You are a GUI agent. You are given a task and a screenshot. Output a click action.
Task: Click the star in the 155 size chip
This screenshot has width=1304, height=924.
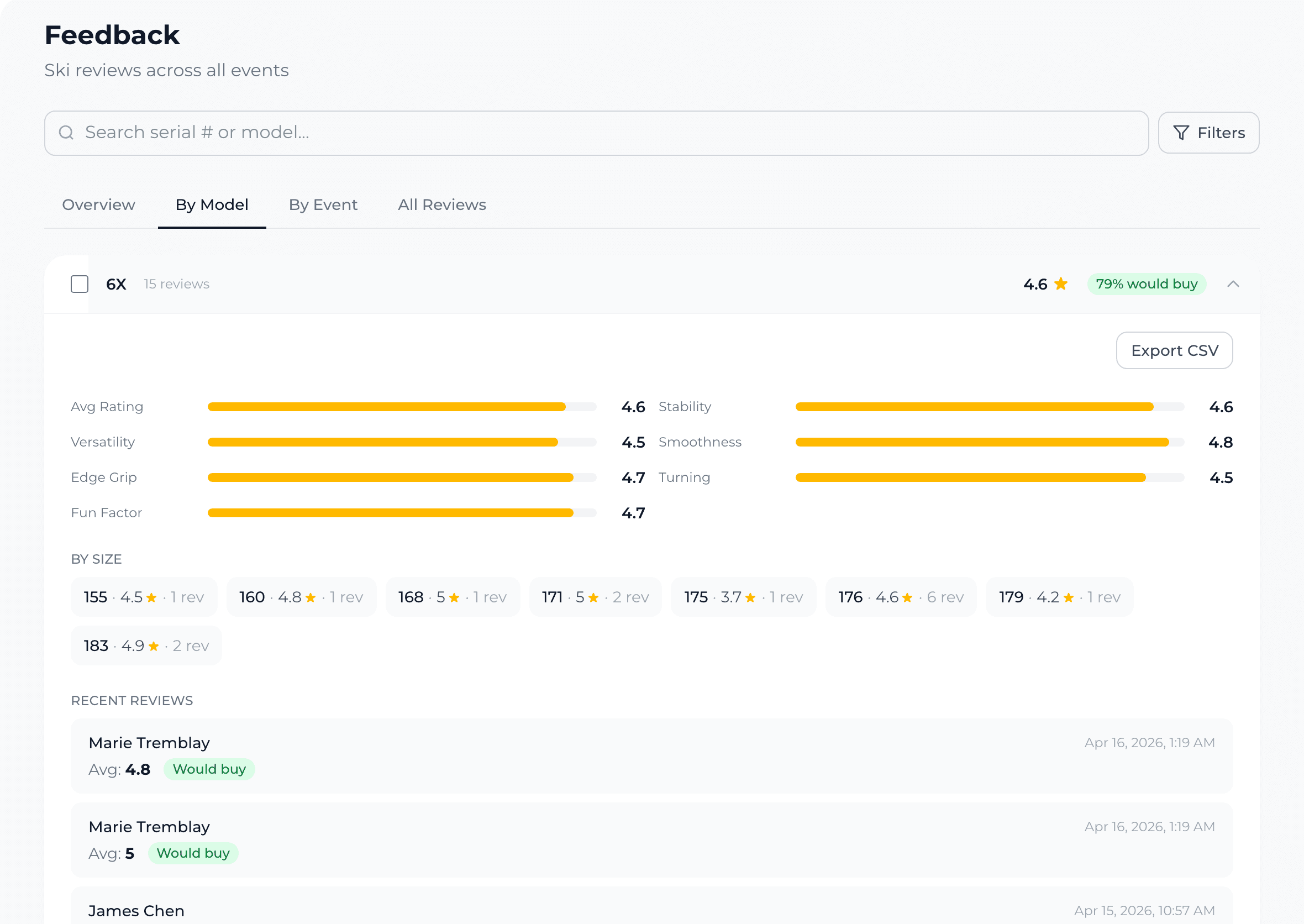click(x=151, y=597)
